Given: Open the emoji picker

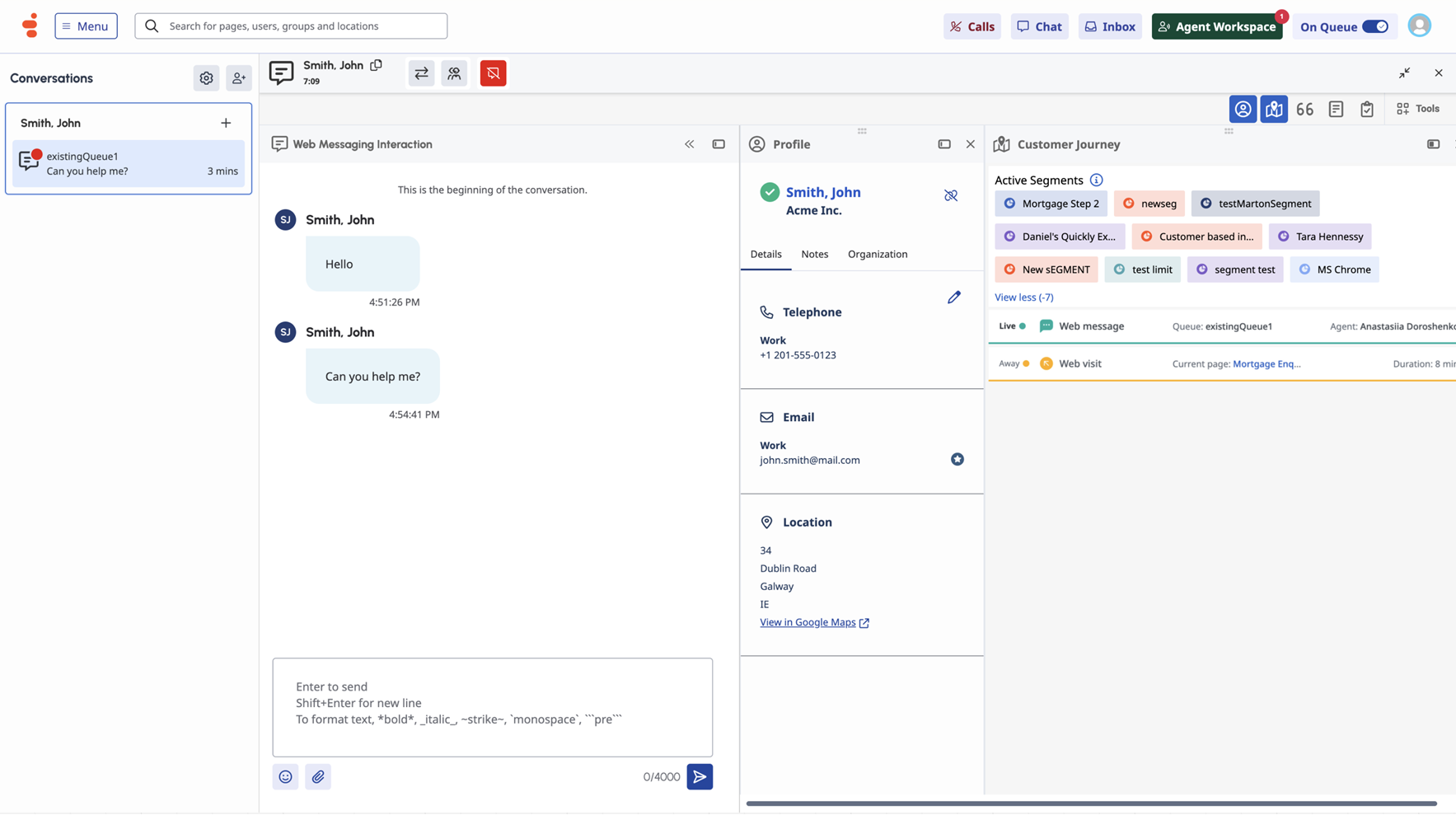Looking at the screenshot, I should pos(285,776).
